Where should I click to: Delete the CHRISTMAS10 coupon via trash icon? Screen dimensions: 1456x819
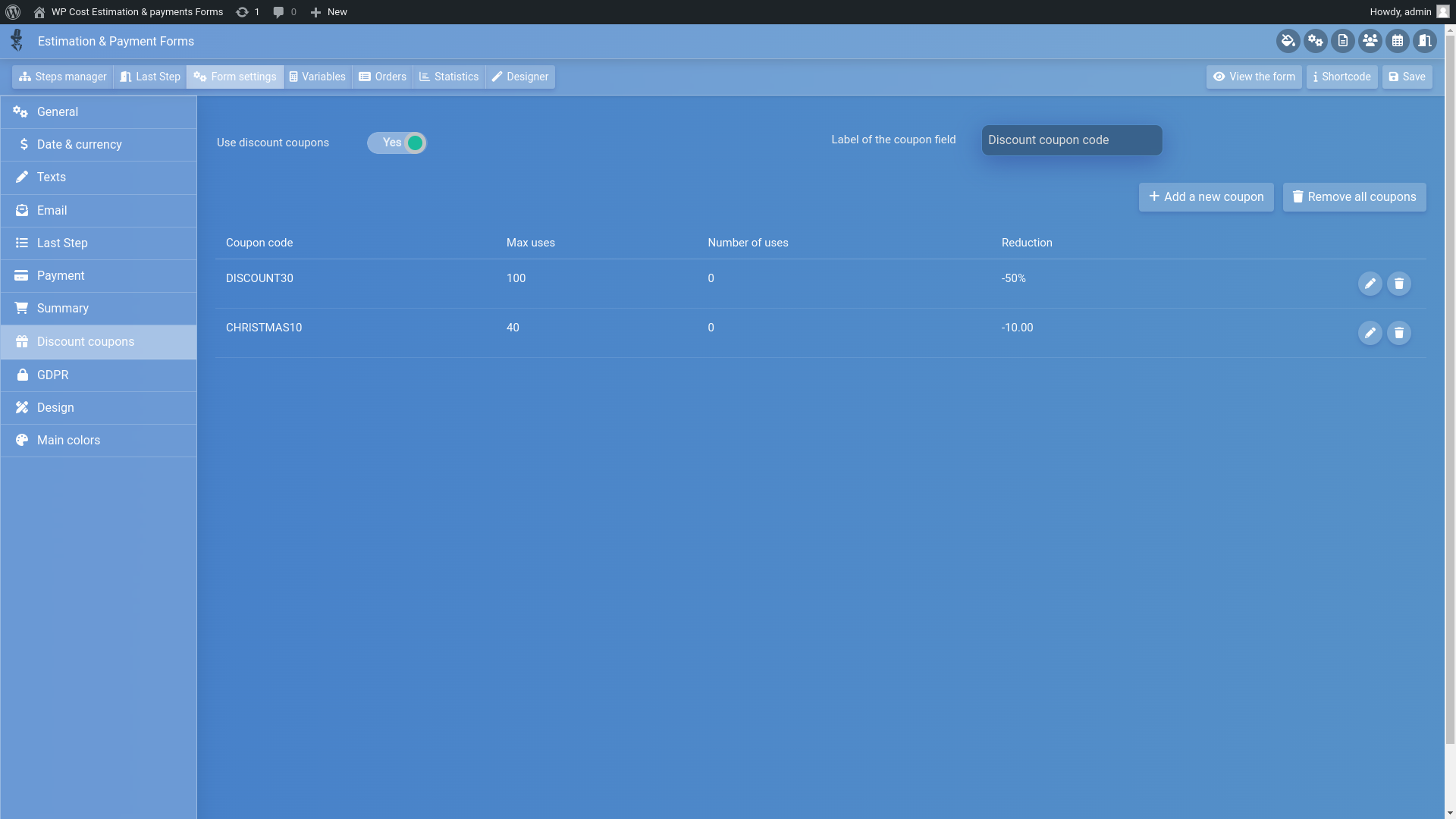[x=1398, y=333]
